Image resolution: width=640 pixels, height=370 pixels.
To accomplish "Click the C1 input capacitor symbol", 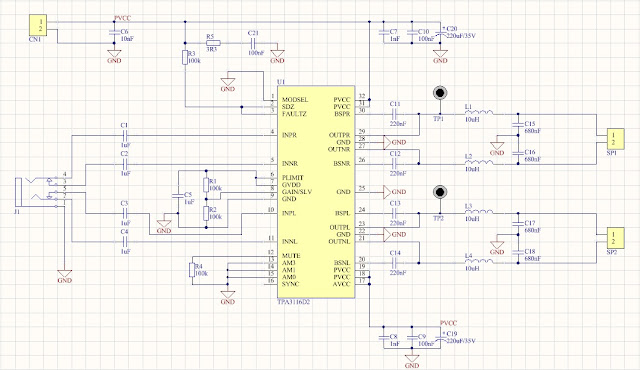I will tap(125, 135).
